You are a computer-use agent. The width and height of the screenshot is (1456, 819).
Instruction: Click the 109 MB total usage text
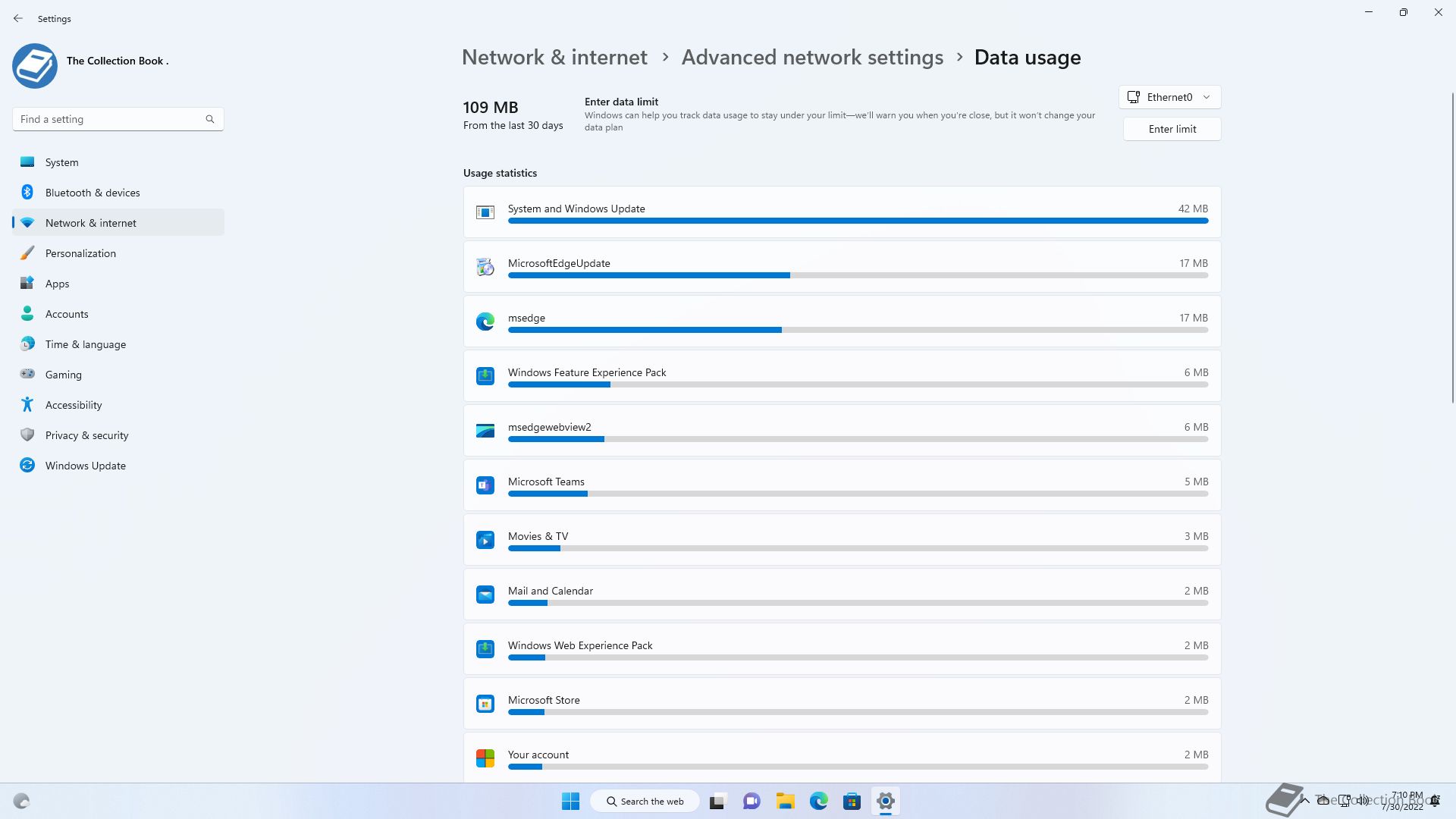[x=491, y=108]
